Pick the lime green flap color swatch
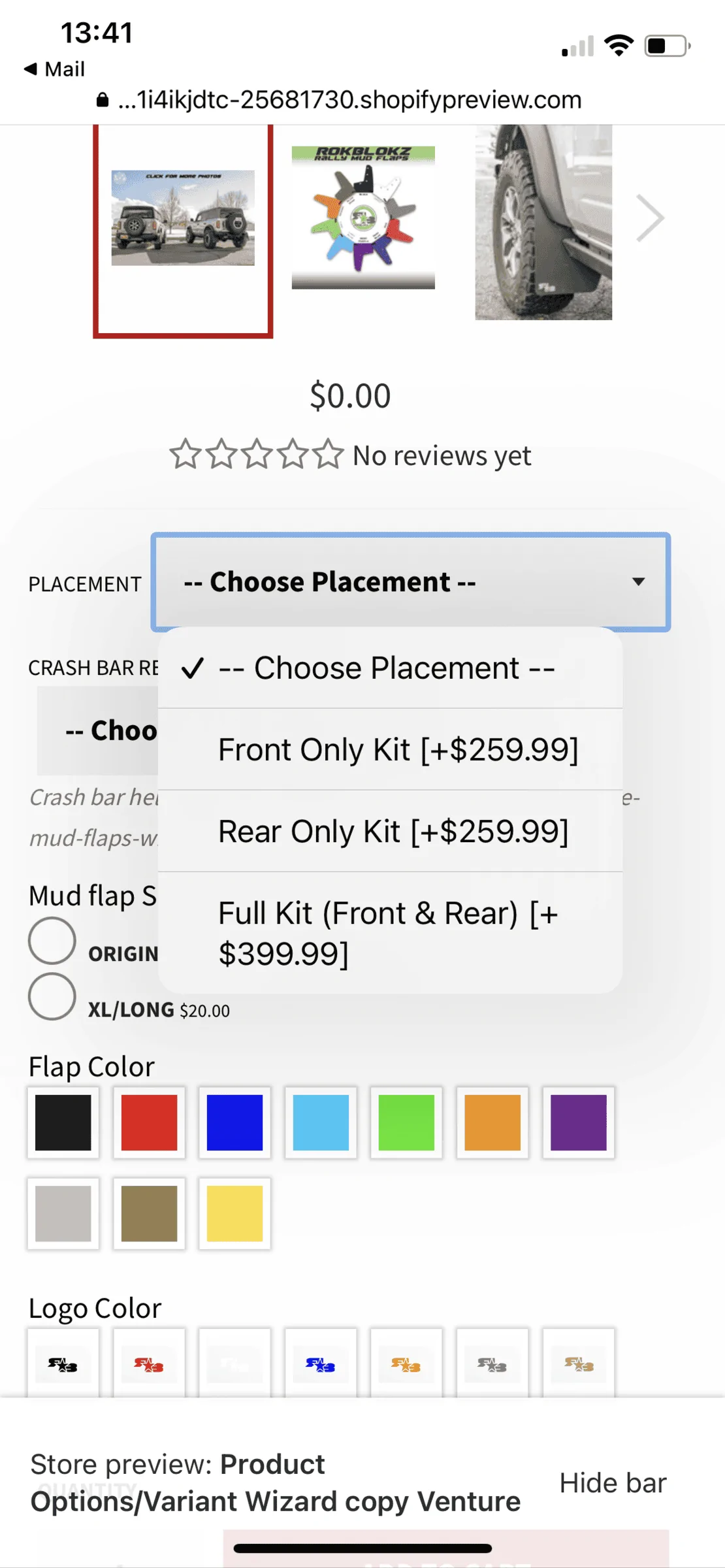Screen dimensions: 725x1568 point(406,1122)
